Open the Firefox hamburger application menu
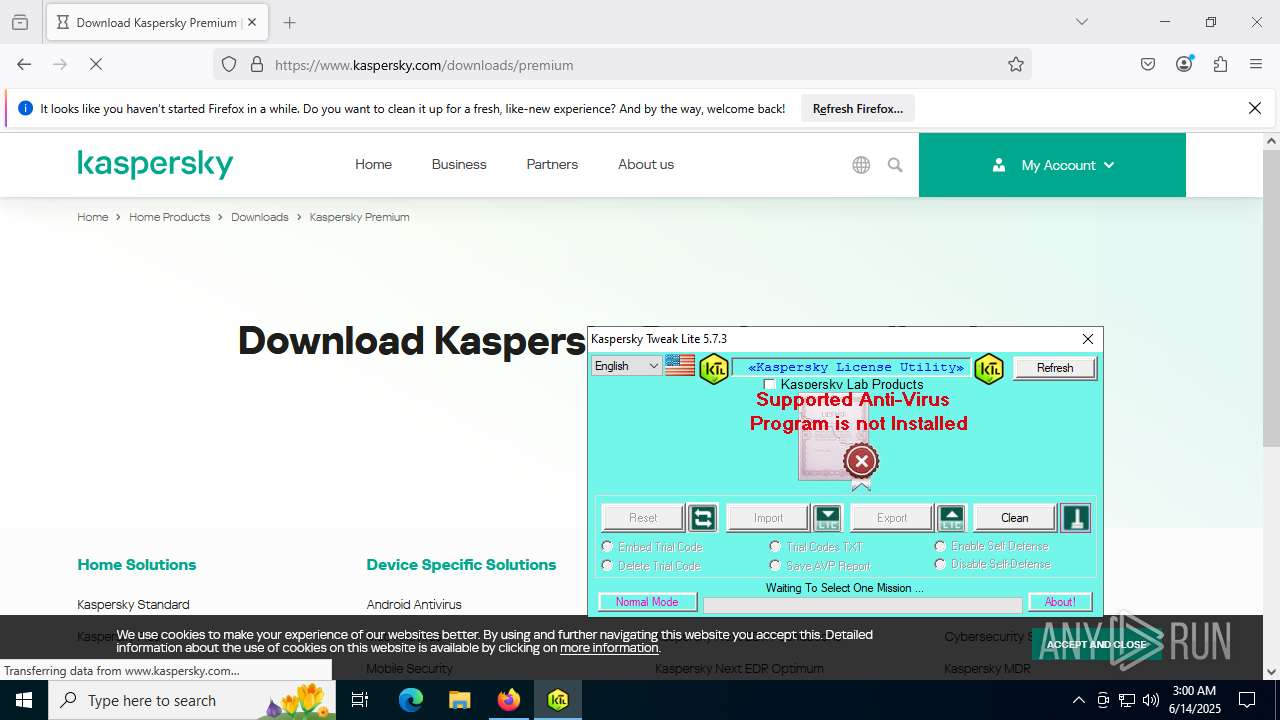This screenshot has width=1280, height=720. [x=1256, y=64]
